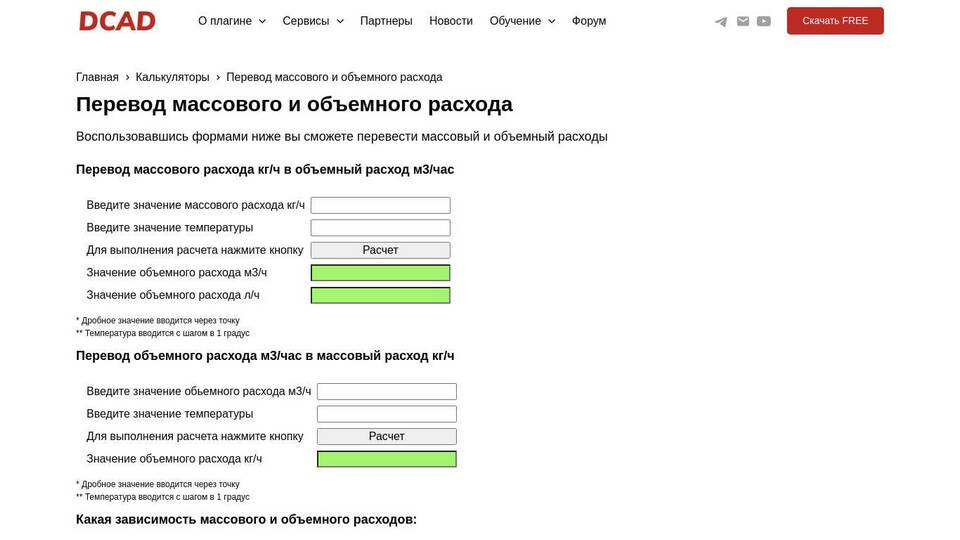Open the 'Партнеры' menu item

tap(386, 21)
